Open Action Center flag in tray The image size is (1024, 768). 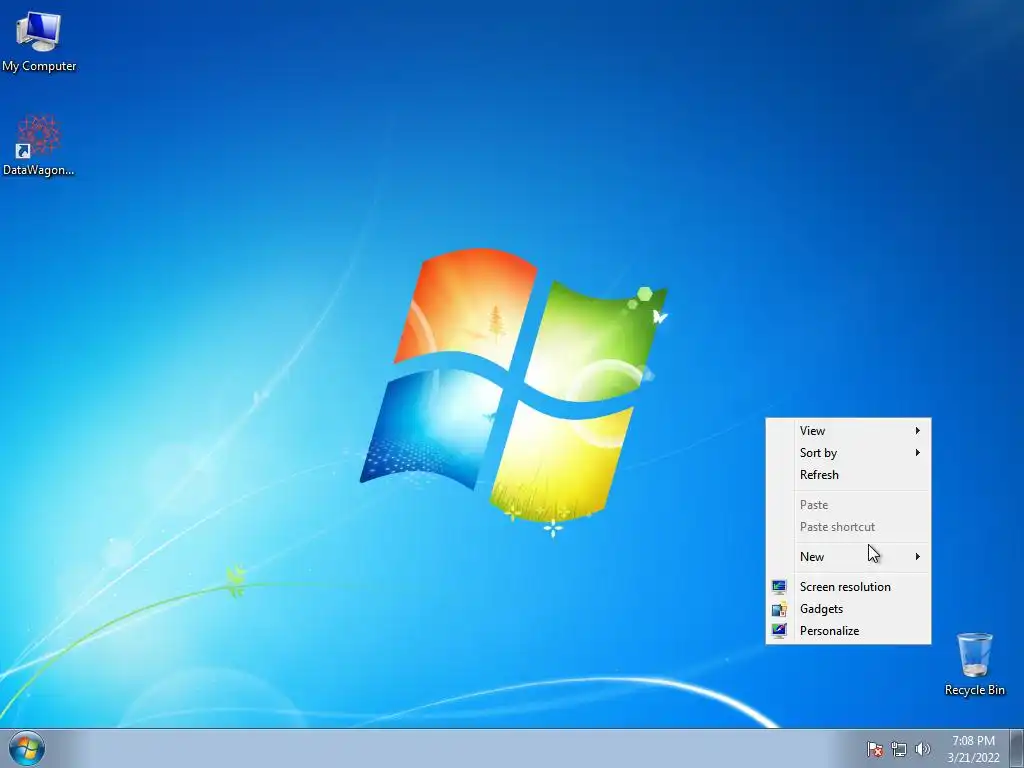[x=874, y=749]
